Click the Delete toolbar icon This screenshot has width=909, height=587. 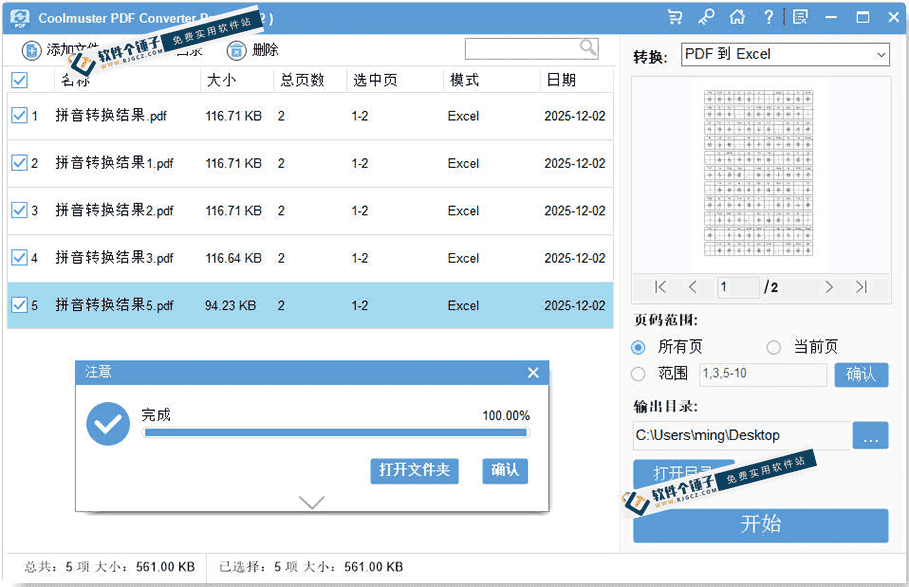coord(236,50)
